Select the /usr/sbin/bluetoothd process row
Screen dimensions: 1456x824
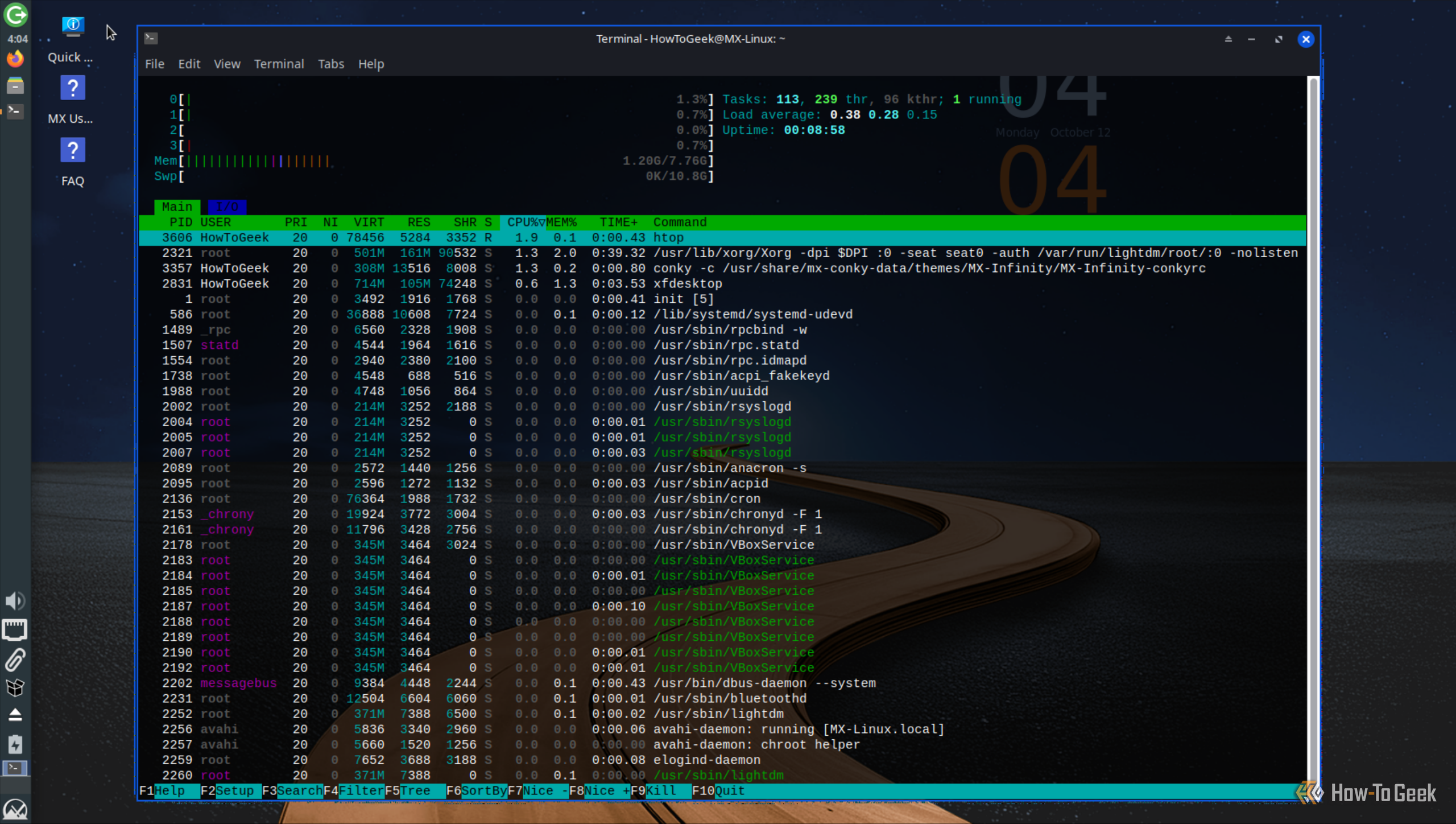(722, 698)
